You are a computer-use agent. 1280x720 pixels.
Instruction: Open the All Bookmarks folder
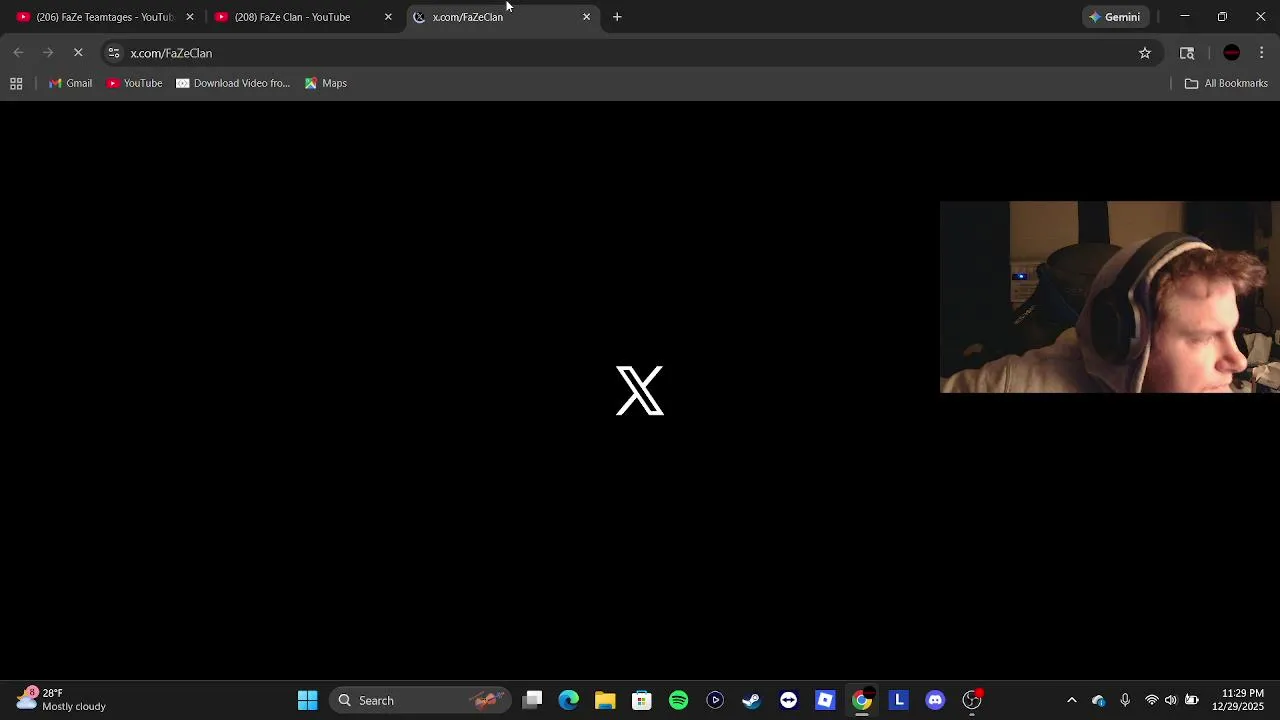pos(1226,83)
